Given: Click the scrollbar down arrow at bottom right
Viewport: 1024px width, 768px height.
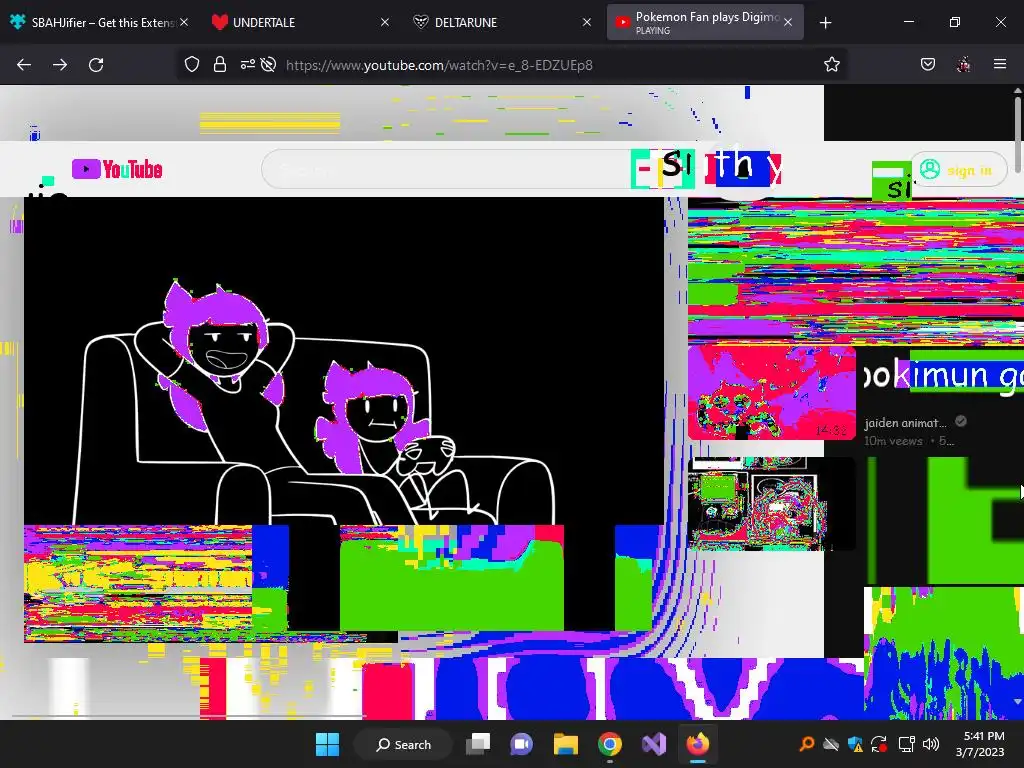Looking at the screenshot, I should [x=1017, y=703].
